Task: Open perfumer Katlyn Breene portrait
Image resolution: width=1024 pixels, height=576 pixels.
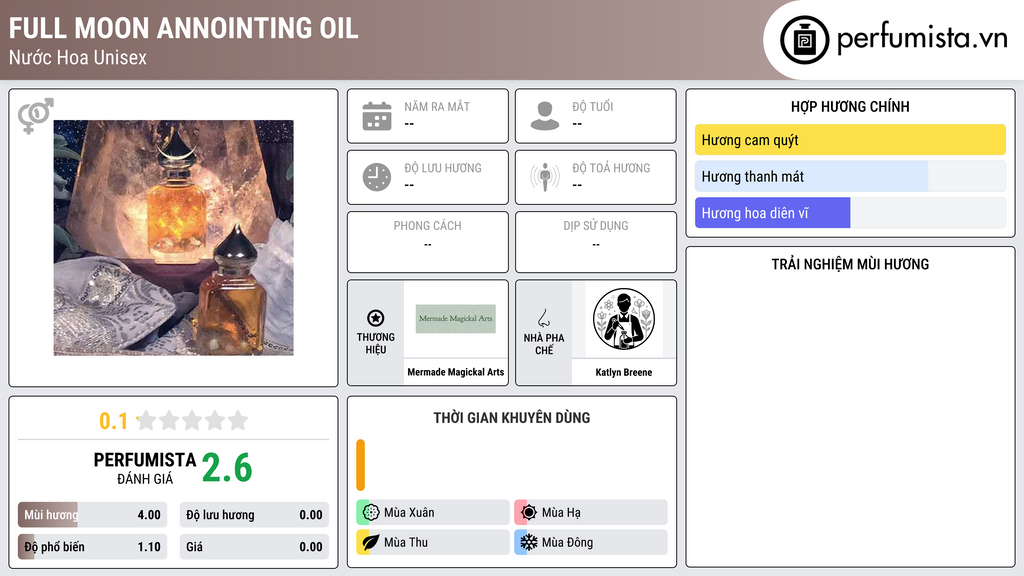Action: [624, 319]
